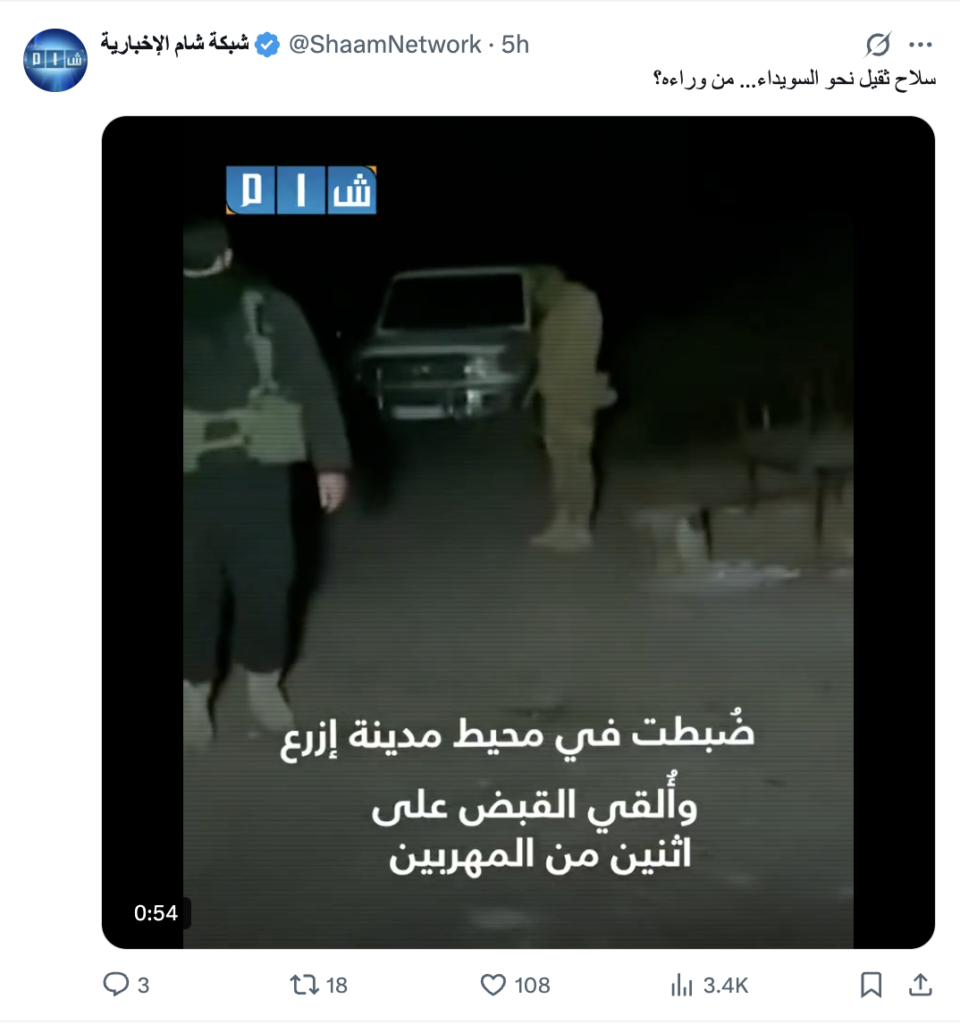Open the three-dots more options menu
960x1024 pixels.
(920, 44)
